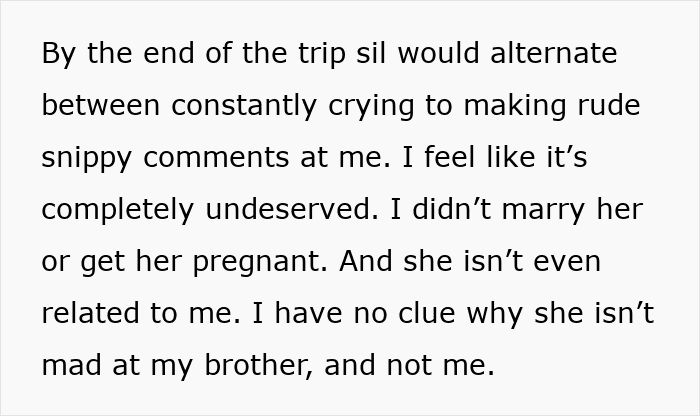Click on the word "pregnant"

[x=260, y=263]
